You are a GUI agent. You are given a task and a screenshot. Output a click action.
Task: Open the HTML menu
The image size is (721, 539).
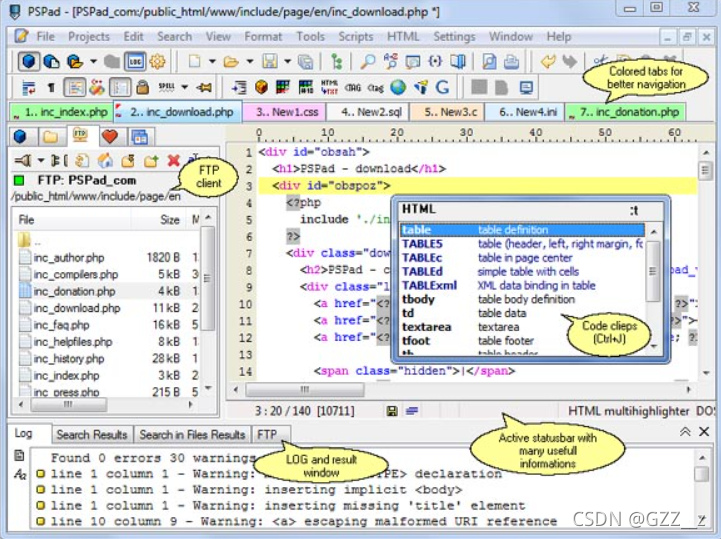[x=403, y=36]
